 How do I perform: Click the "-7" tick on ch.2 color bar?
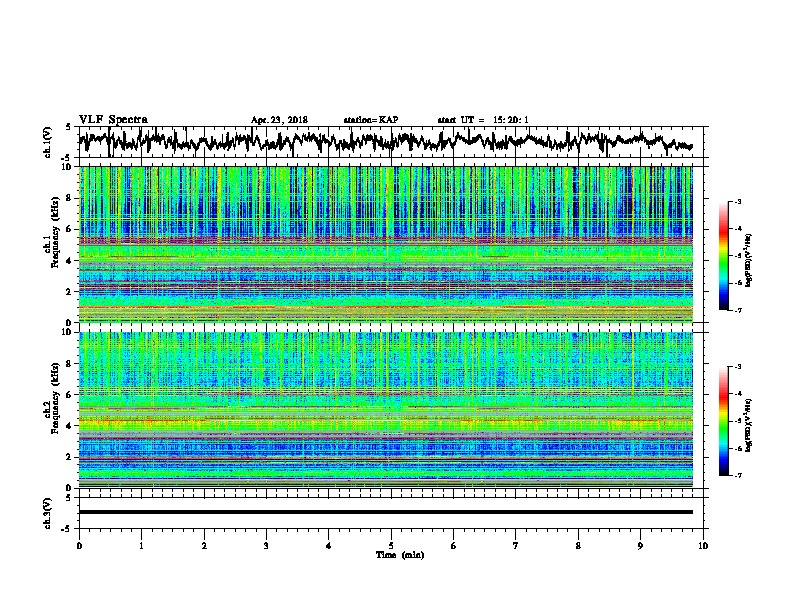[x=738, y=475]
